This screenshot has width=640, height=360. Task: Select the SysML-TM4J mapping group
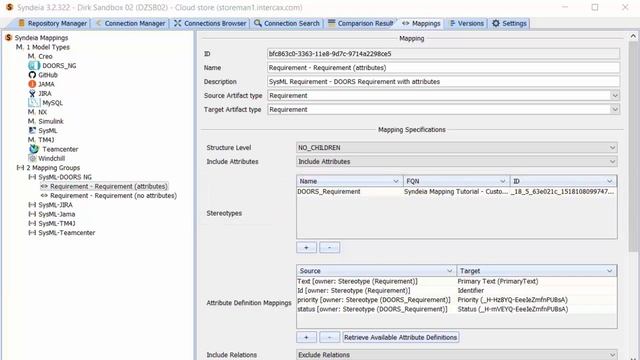point(57,223)
